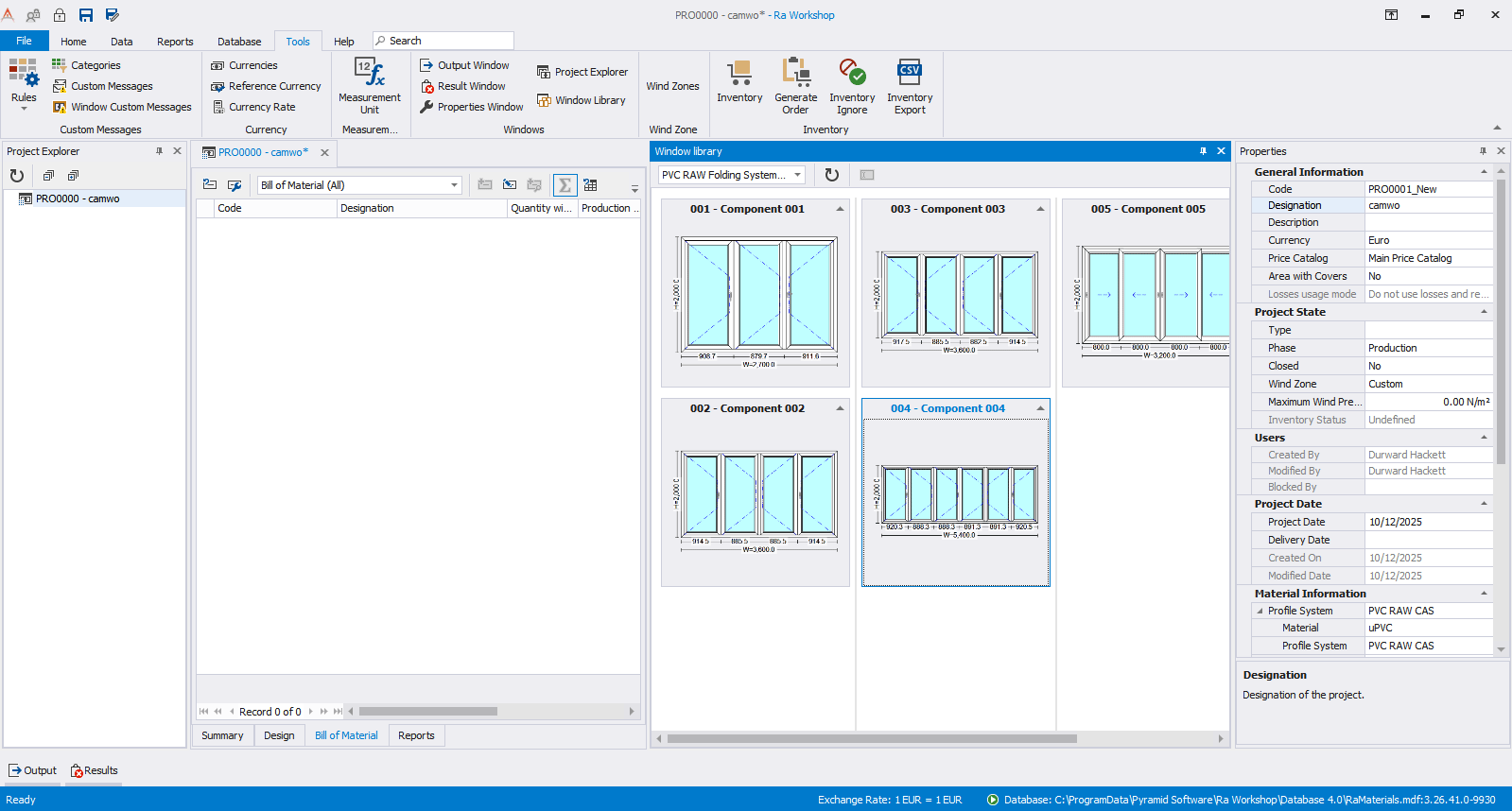Refresh the Window library list
Image resolution: width=1512 pixels, height=811 pixels.
[831, 175]
